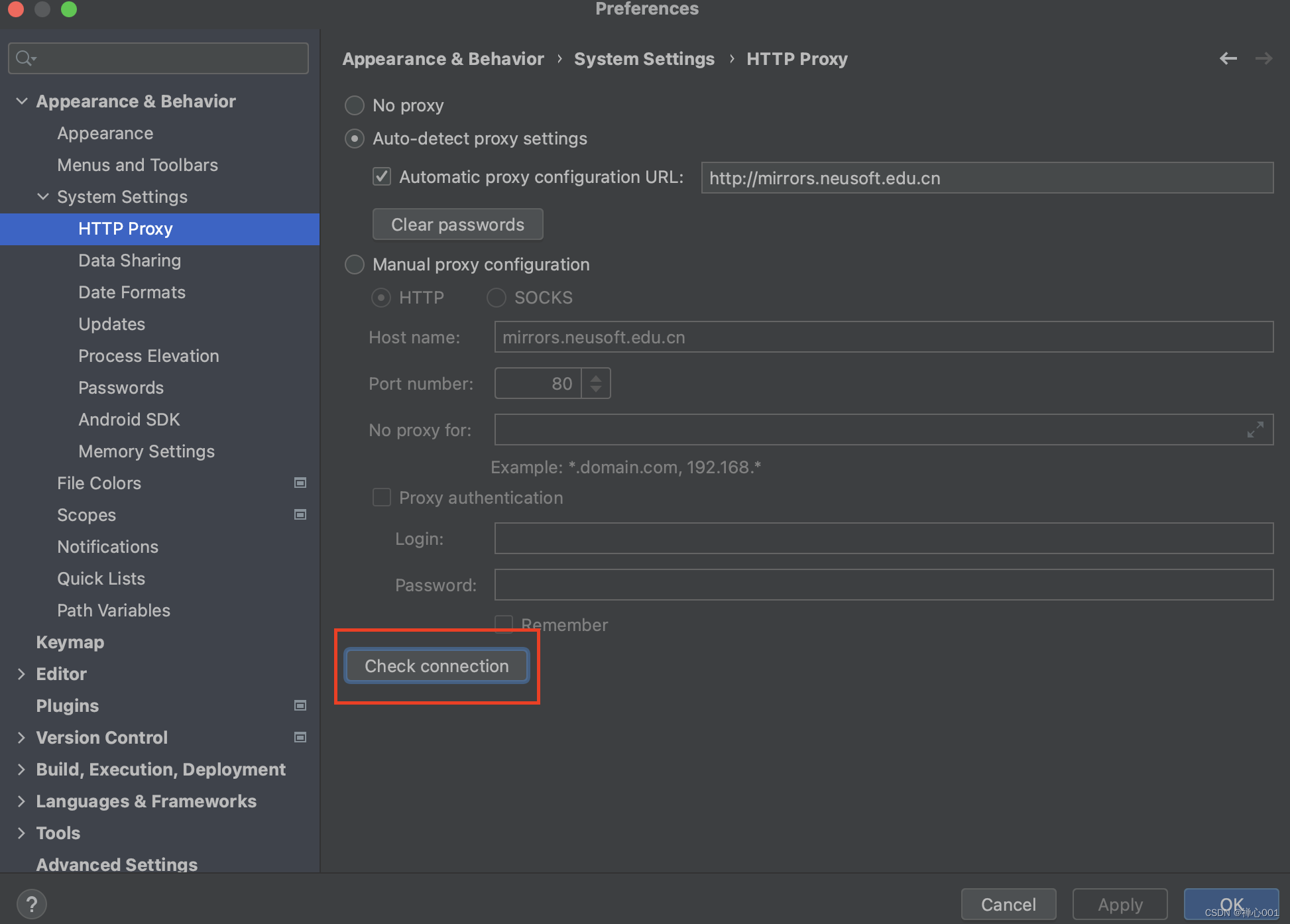Viewport: 1290px width, 924px height.
Task: Uncheck Automatic proxy configuration URL
Action: [x=381, y=176]
